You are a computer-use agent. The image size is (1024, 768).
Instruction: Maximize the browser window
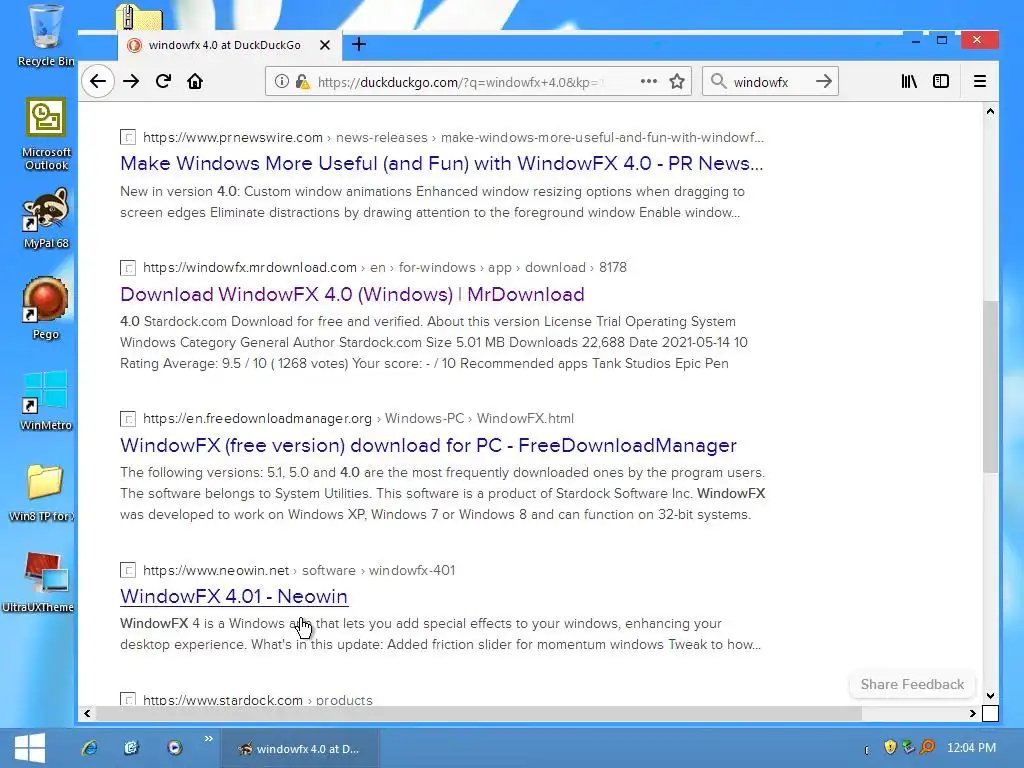click(x=942, y=40)
